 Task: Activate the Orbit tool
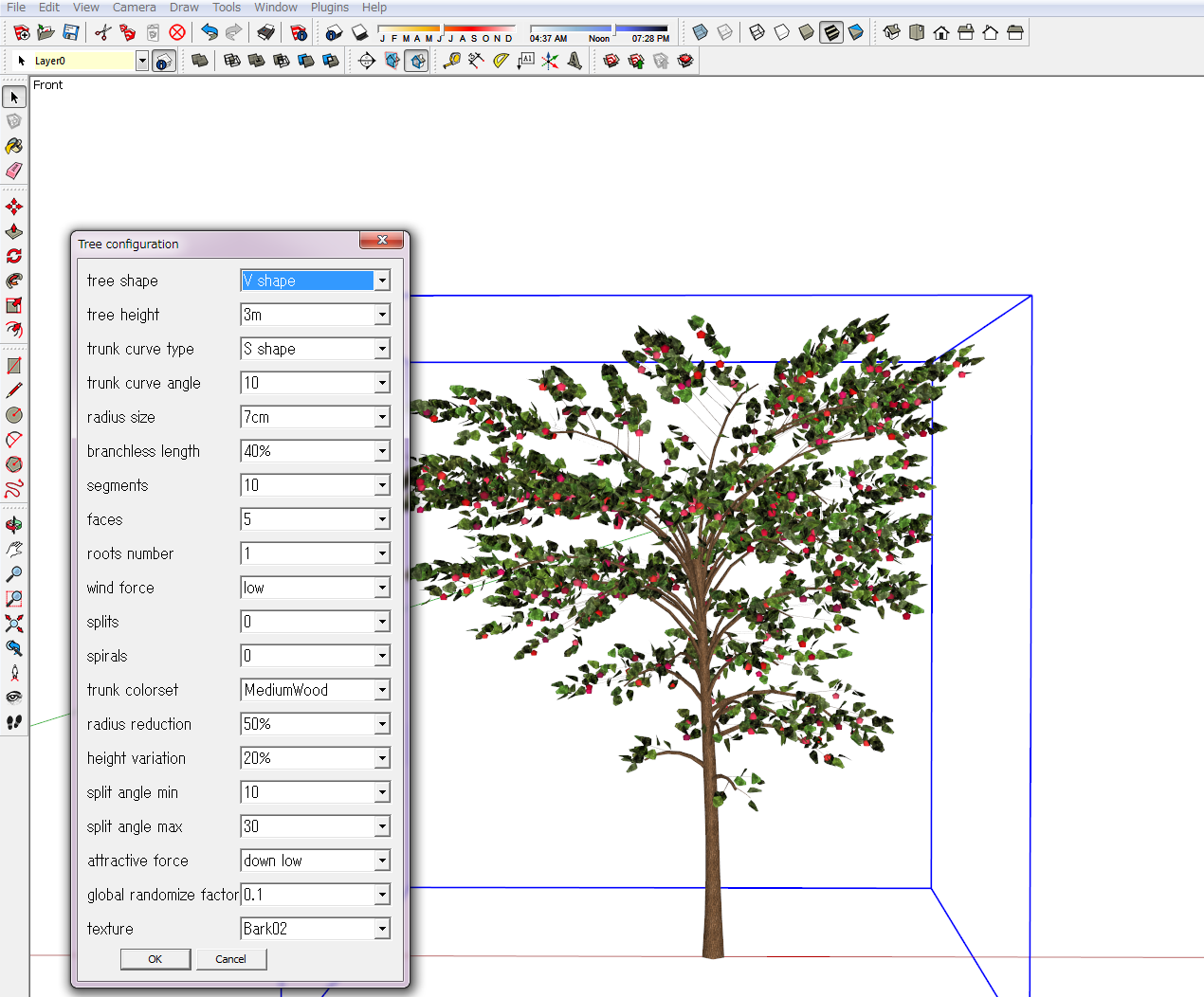13,524
